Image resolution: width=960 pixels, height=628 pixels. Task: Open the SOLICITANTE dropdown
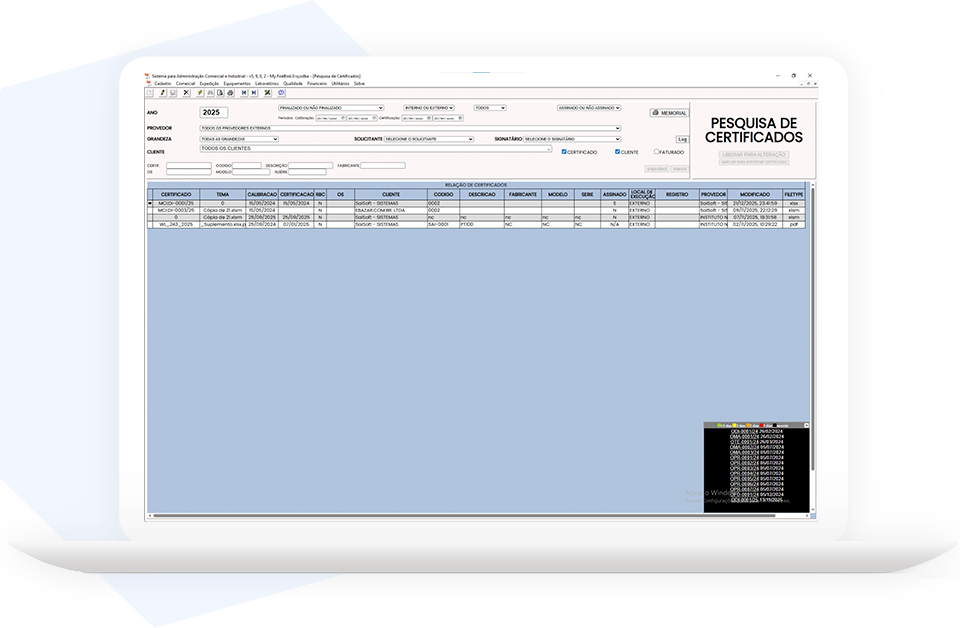[429, 139]
